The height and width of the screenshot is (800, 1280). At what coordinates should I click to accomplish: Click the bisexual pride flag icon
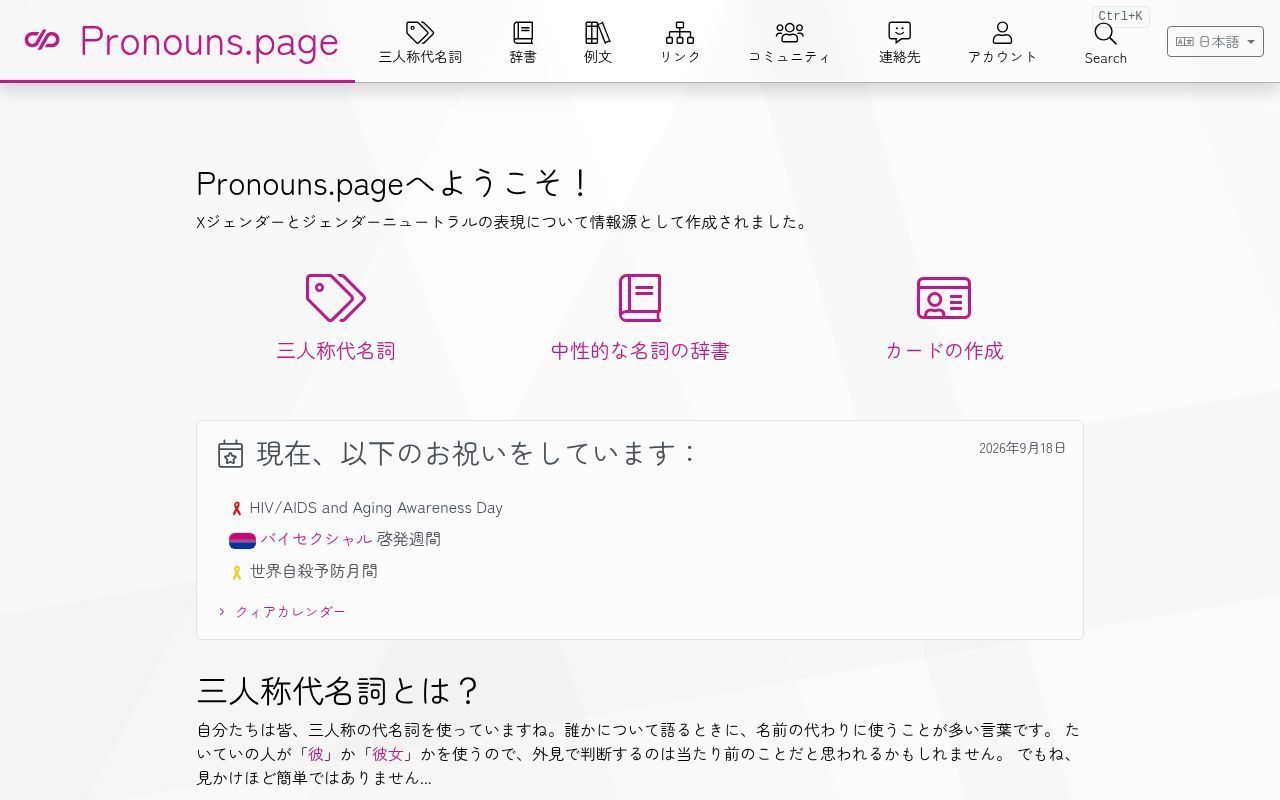pos(243,541)
